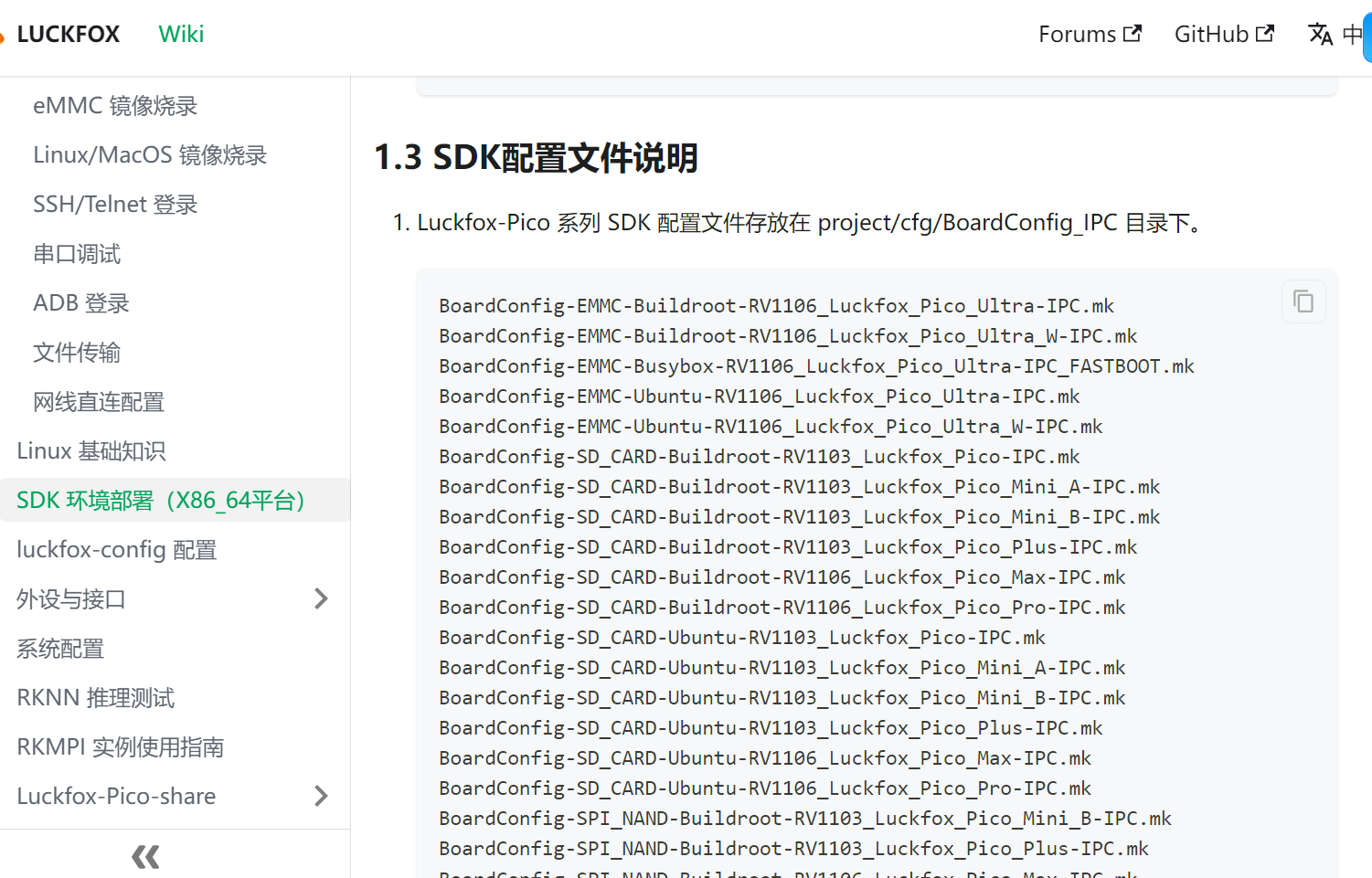
Task: Collapse the sidebar with double-chevron icon
Action: click(x=145, y=856)
